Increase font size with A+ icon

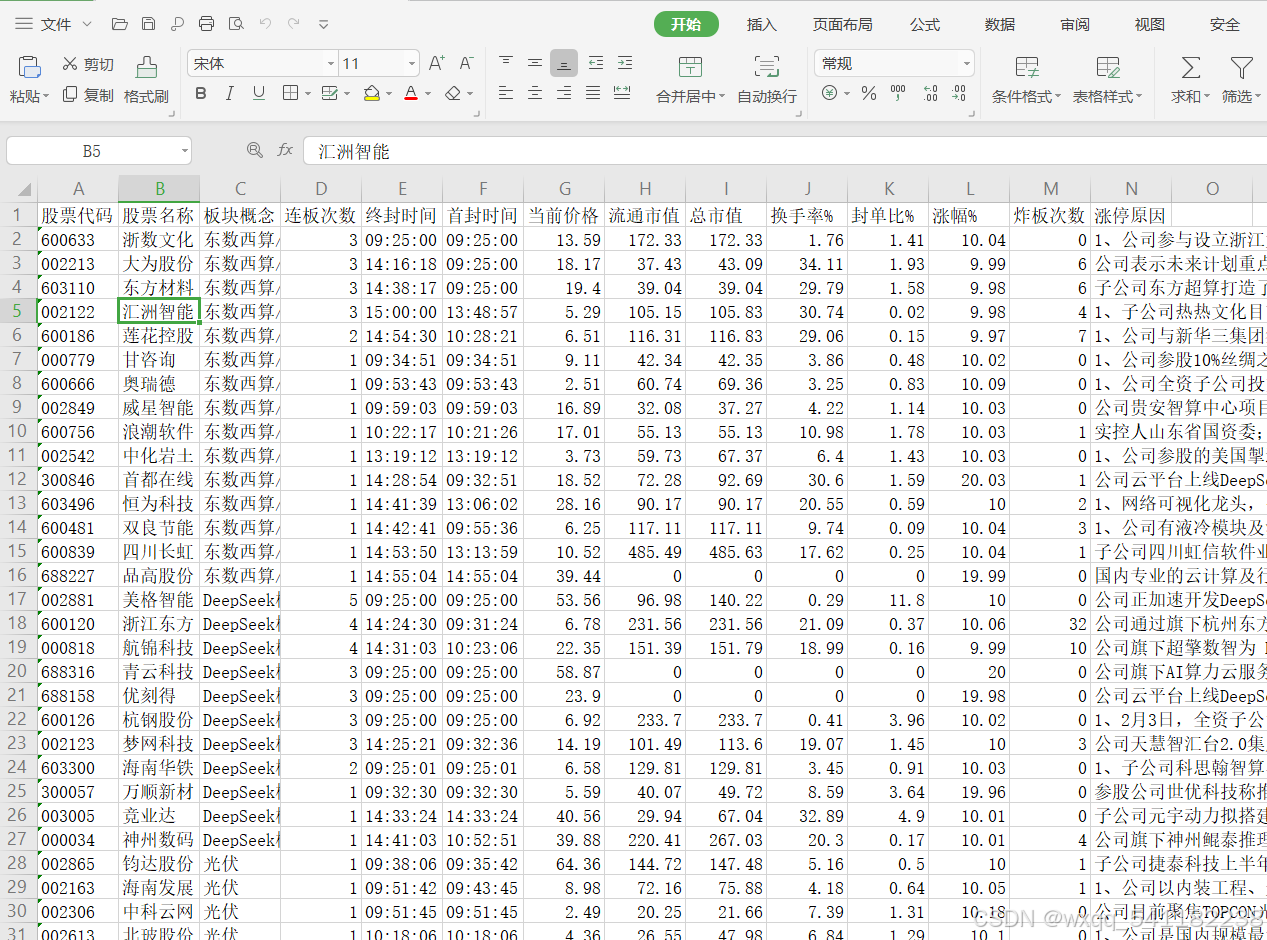pos(437,64)
